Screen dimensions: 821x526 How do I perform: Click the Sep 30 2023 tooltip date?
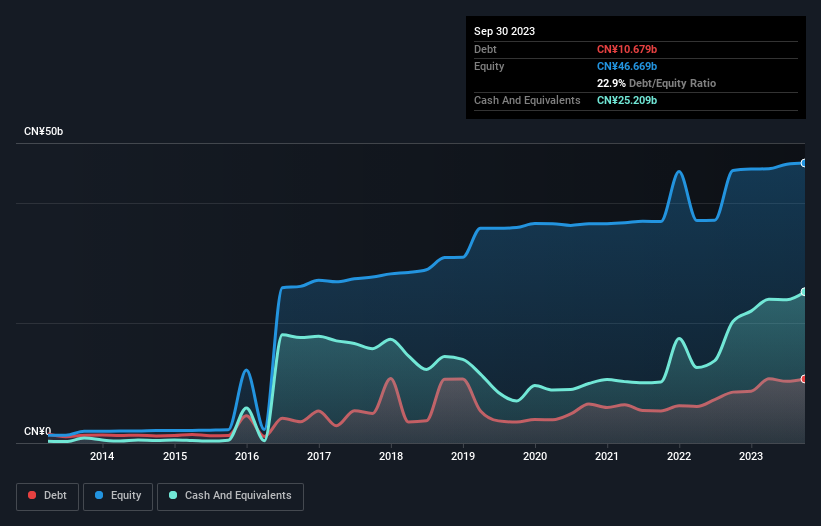click(504, 31)
